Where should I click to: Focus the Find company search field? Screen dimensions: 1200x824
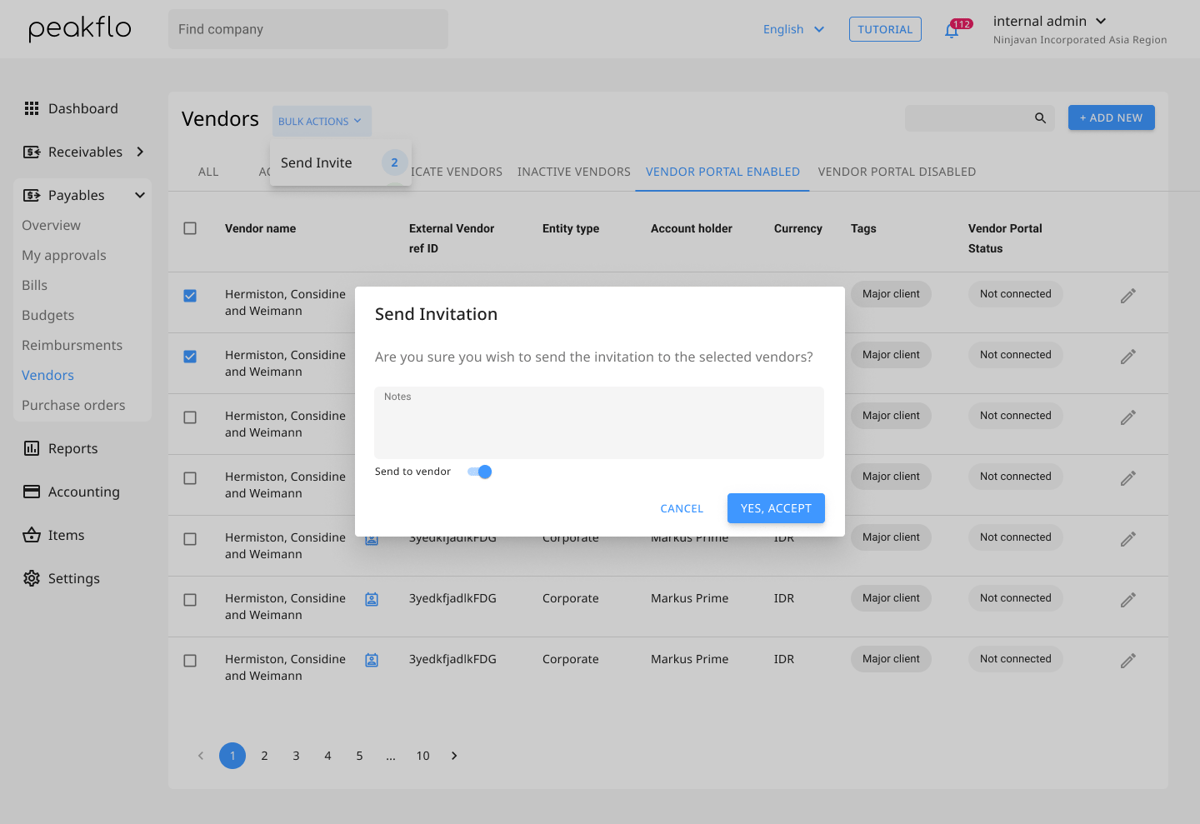tap(308, 29)
